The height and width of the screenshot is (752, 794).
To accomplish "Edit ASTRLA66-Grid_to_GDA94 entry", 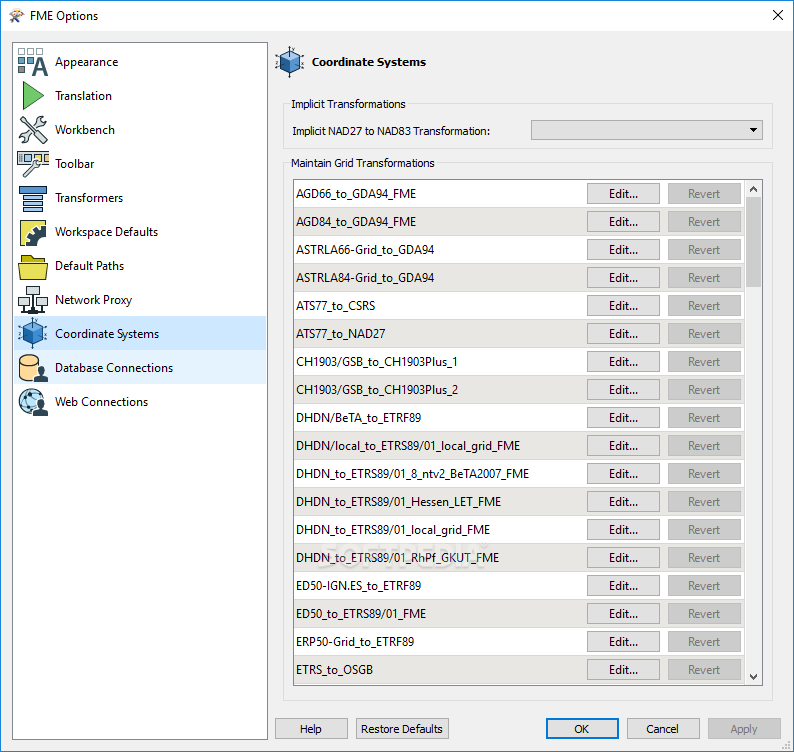I will pyautogui.click(x=623, y=250).
